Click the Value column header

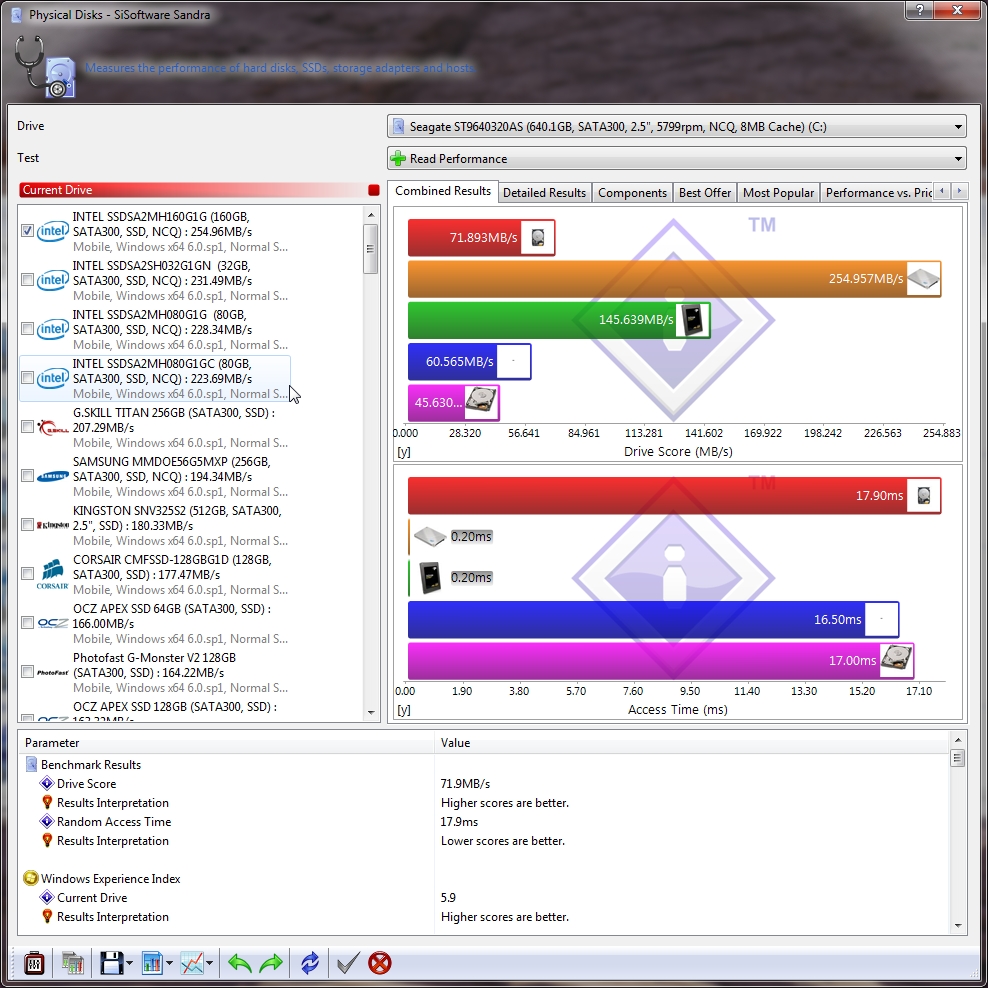coord(692,743)
